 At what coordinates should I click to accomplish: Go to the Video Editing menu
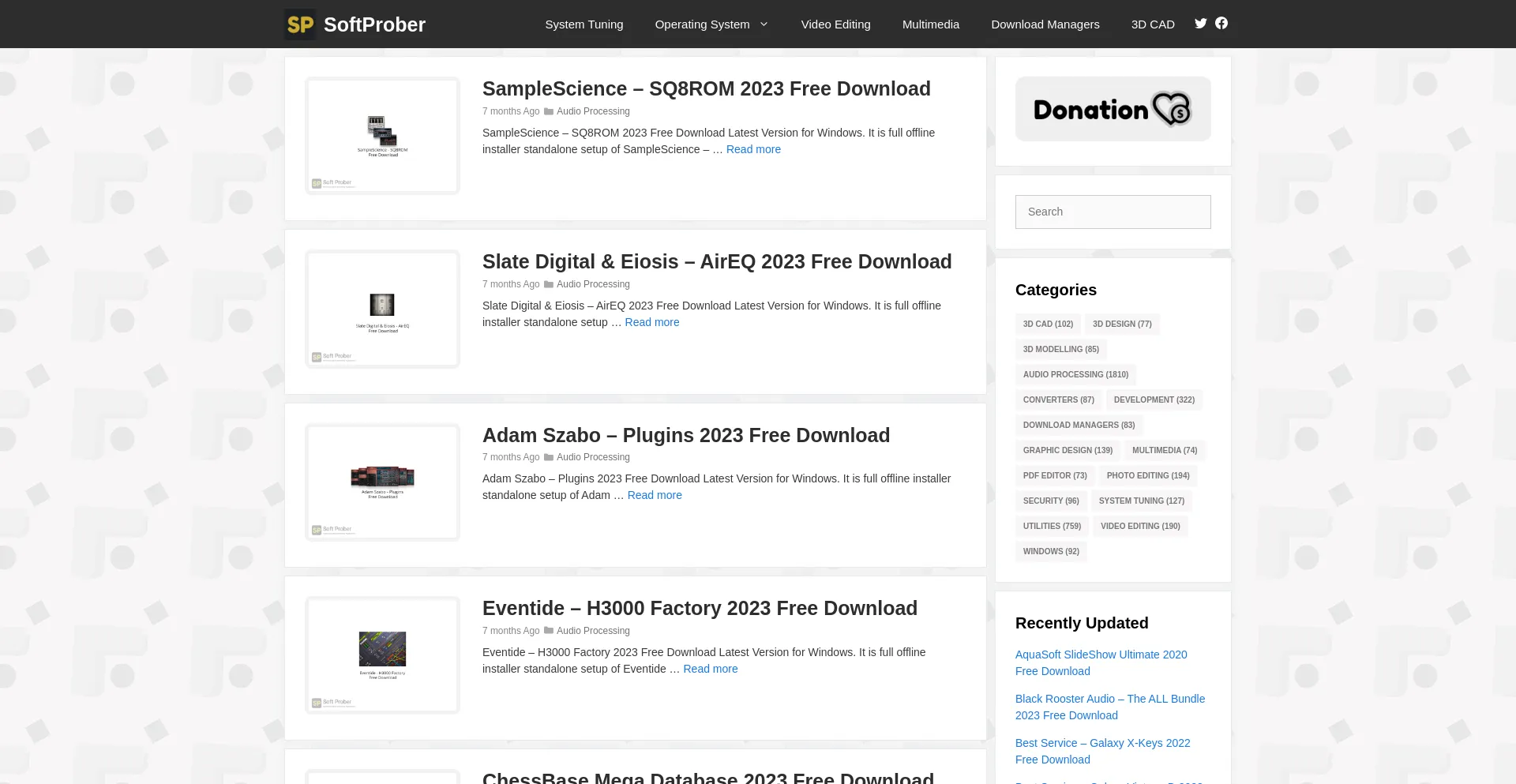coord(835,24)
